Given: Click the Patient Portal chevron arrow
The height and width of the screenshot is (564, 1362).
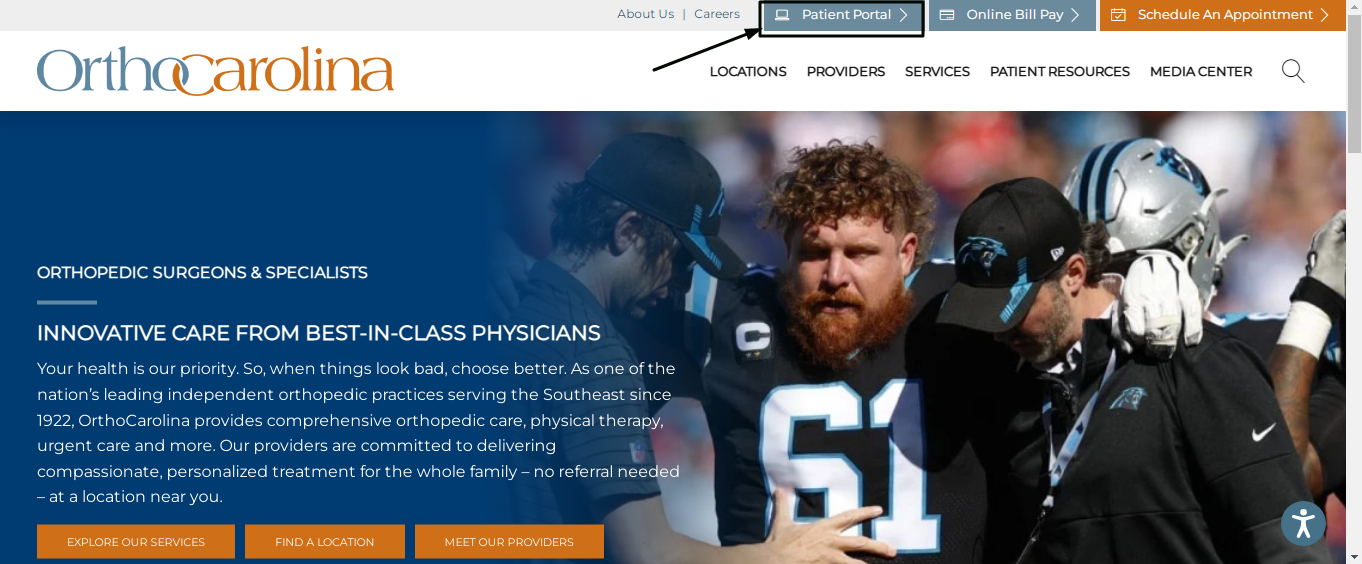Looking at the screenshot, I should click(904, 15).
